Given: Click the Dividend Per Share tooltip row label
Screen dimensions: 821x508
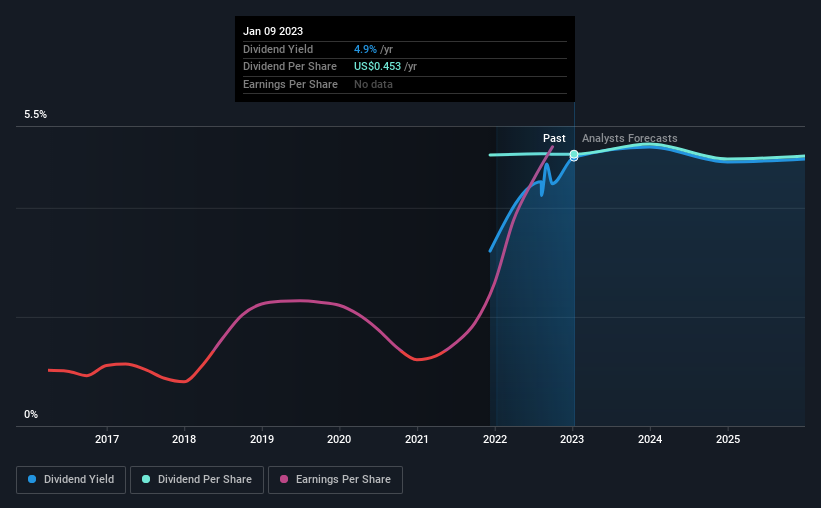Looking at the screenshot, I should click(x=290, y=67).
